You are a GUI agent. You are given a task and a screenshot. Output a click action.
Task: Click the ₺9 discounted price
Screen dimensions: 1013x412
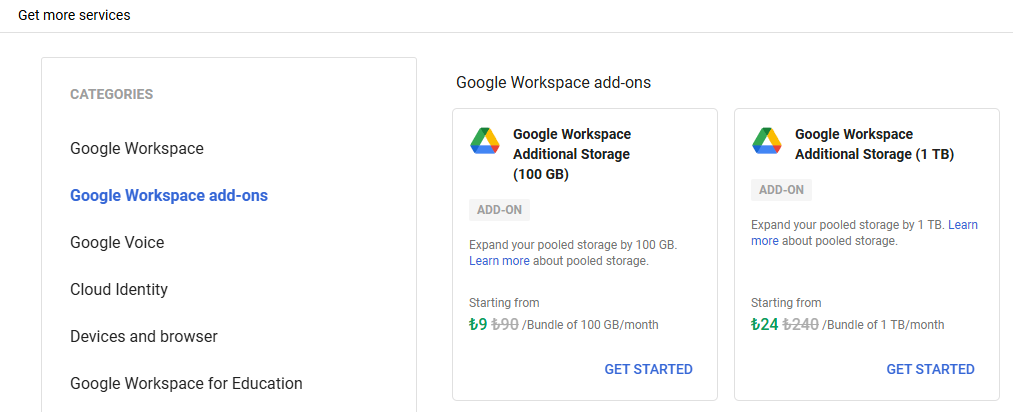tap(477, 324)
